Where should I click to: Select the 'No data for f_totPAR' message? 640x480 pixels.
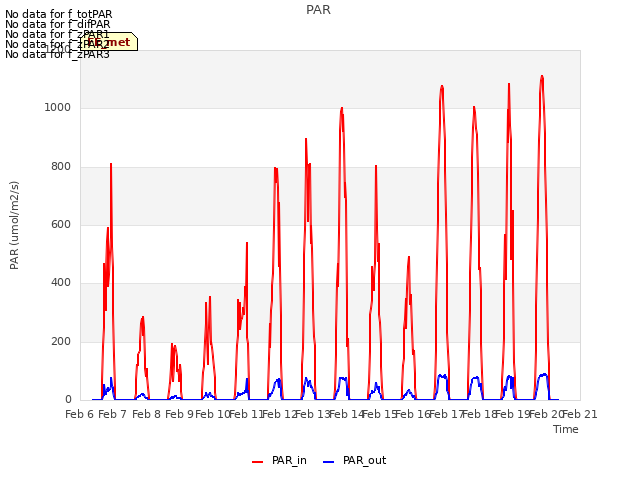click(58, 15)
